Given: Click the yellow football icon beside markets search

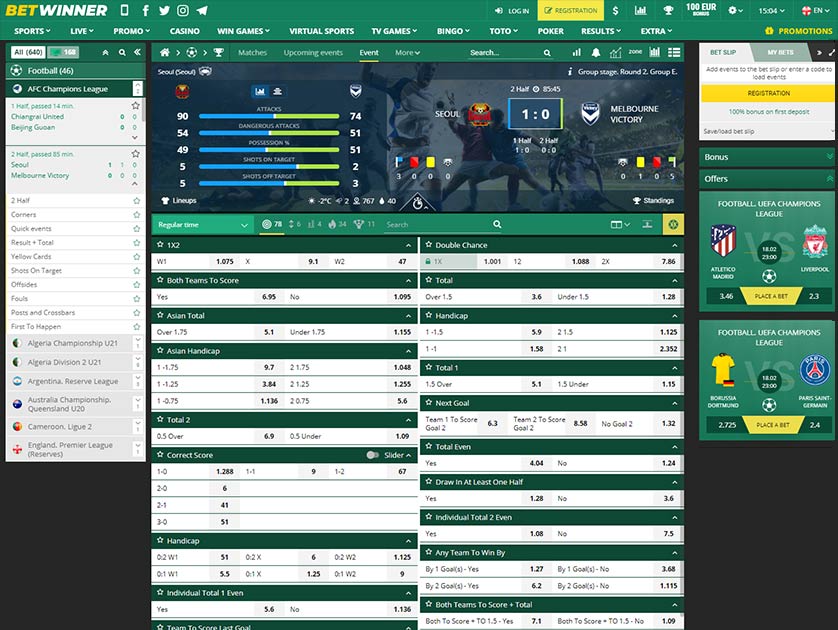Looking at the screenshot, I should click(673, 224).
